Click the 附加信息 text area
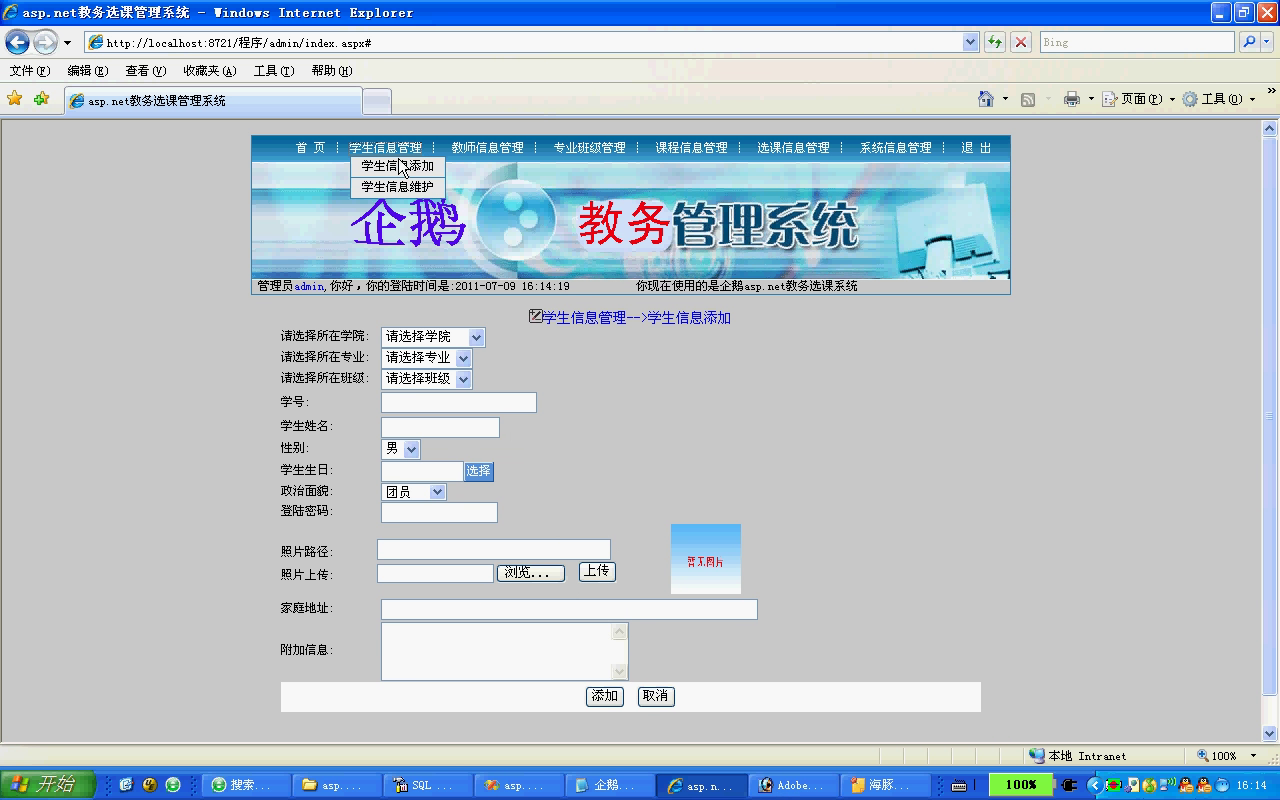 click(505, 651)
